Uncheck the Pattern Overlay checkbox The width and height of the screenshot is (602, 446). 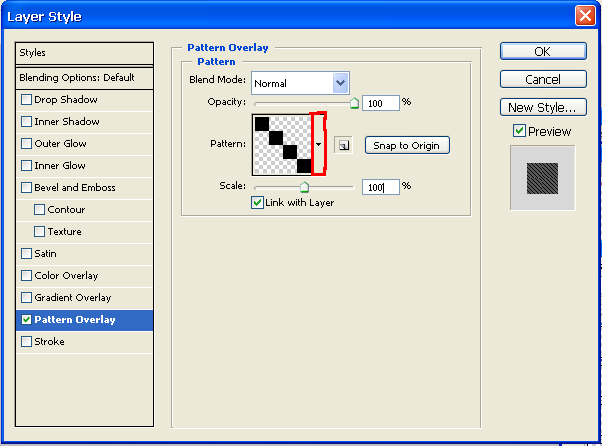[x=26, y=320]
